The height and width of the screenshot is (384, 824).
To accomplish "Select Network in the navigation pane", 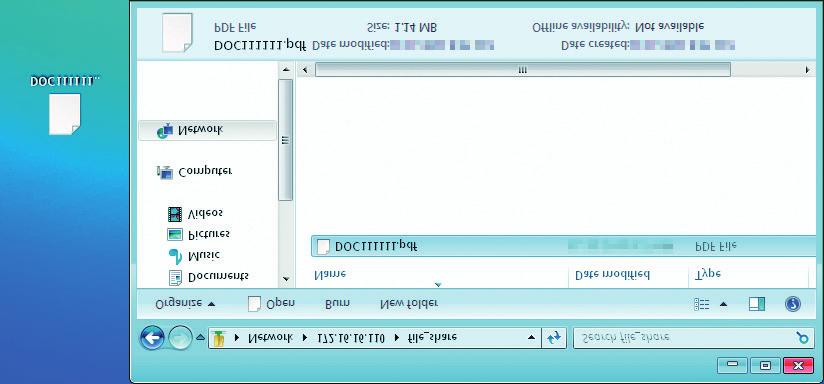I will [207, 131].
